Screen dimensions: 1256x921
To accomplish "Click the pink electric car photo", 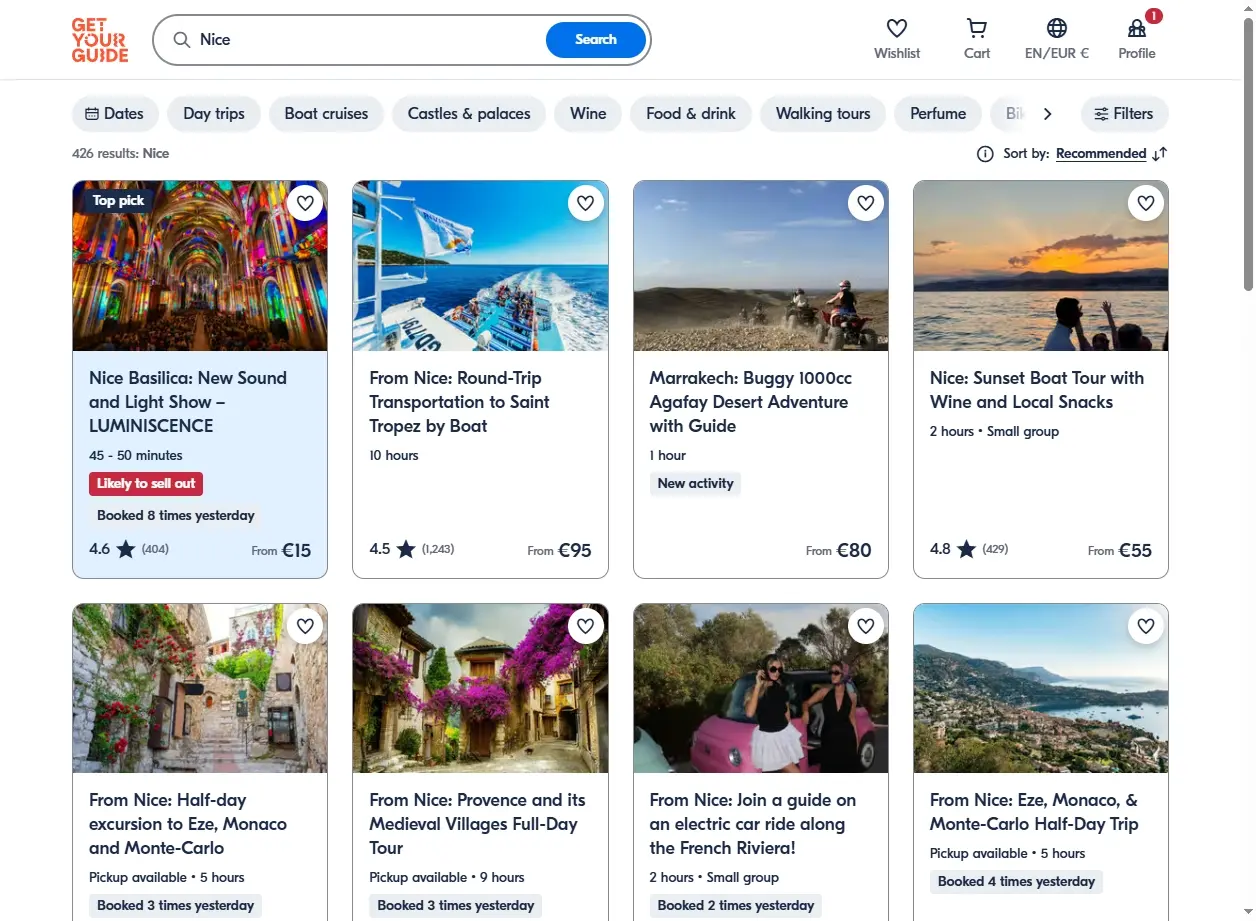I will coord(760,688).
